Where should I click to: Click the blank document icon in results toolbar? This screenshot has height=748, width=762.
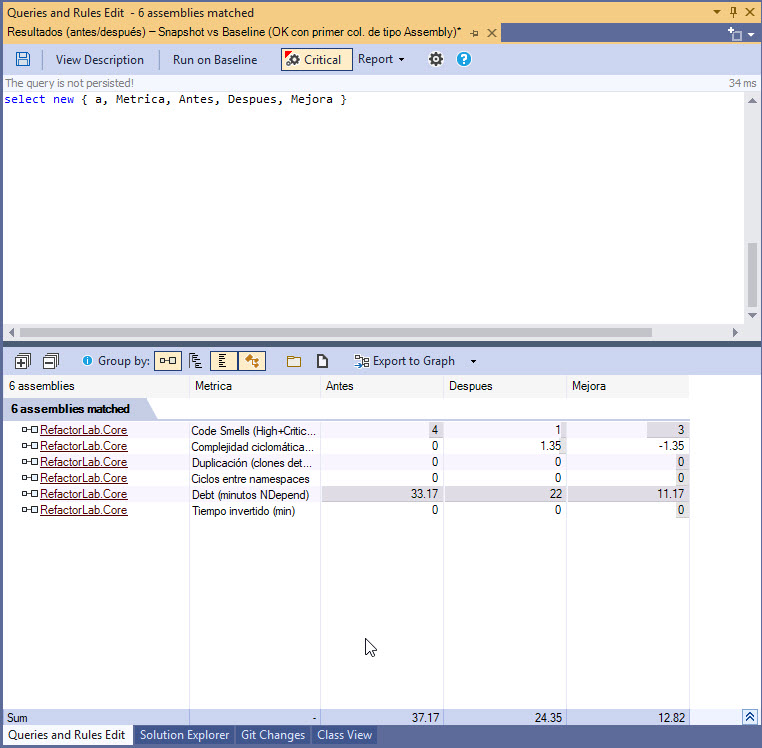click(x=322, y=361)
